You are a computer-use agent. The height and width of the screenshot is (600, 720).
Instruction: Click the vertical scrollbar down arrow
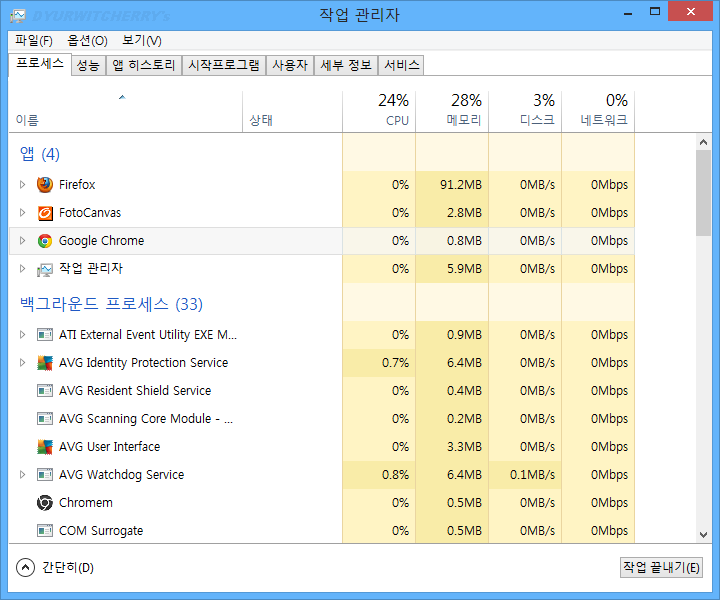pos(703,535)
